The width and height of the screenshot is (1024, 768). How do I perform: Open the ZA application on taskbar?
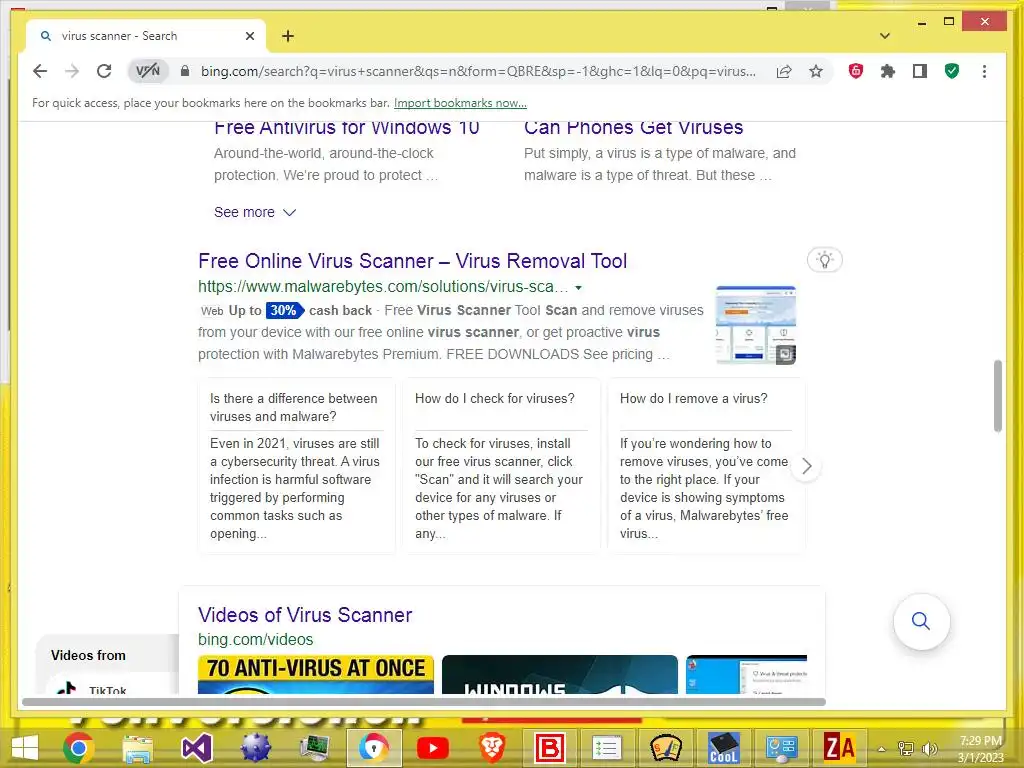(x=839, y=748)
